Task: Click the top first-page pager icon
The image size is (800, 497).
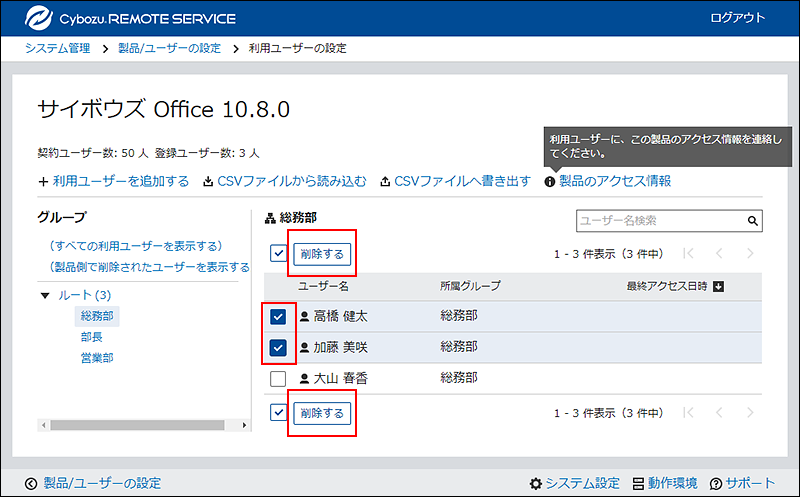Action: [x=688, y=253]
